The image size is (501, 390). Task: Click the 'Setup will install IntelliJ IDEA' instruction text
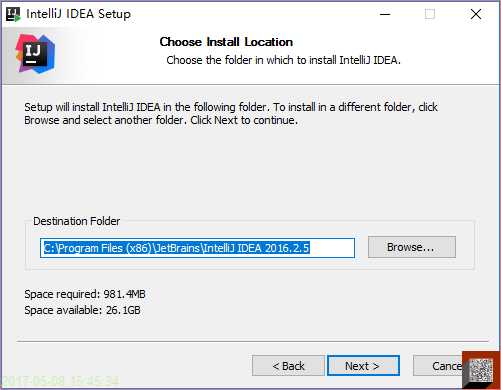point(231,113)
